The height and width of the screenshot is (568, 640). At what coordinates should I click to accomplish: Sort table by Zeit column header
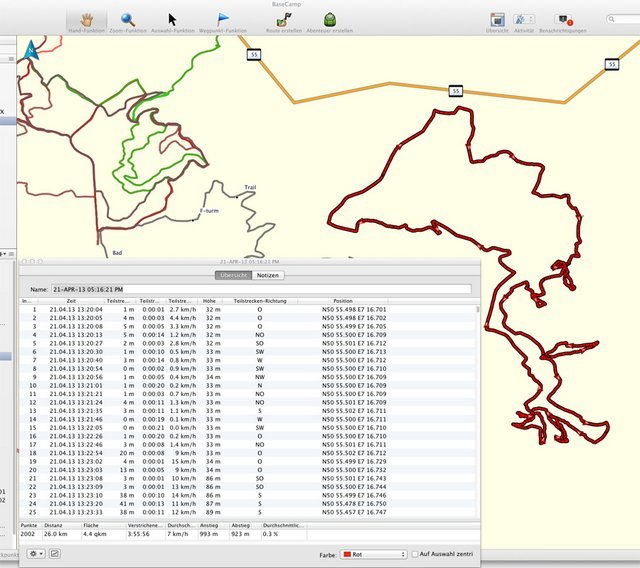72,300
